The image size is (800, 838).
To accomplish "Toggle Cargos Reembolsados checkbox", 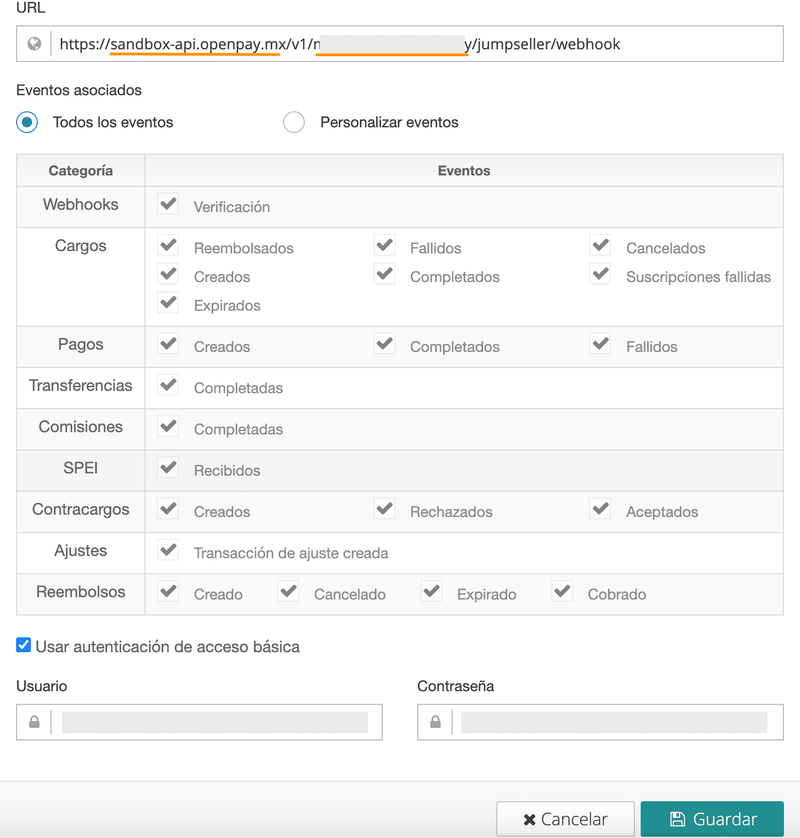I will tap(168, 245).
